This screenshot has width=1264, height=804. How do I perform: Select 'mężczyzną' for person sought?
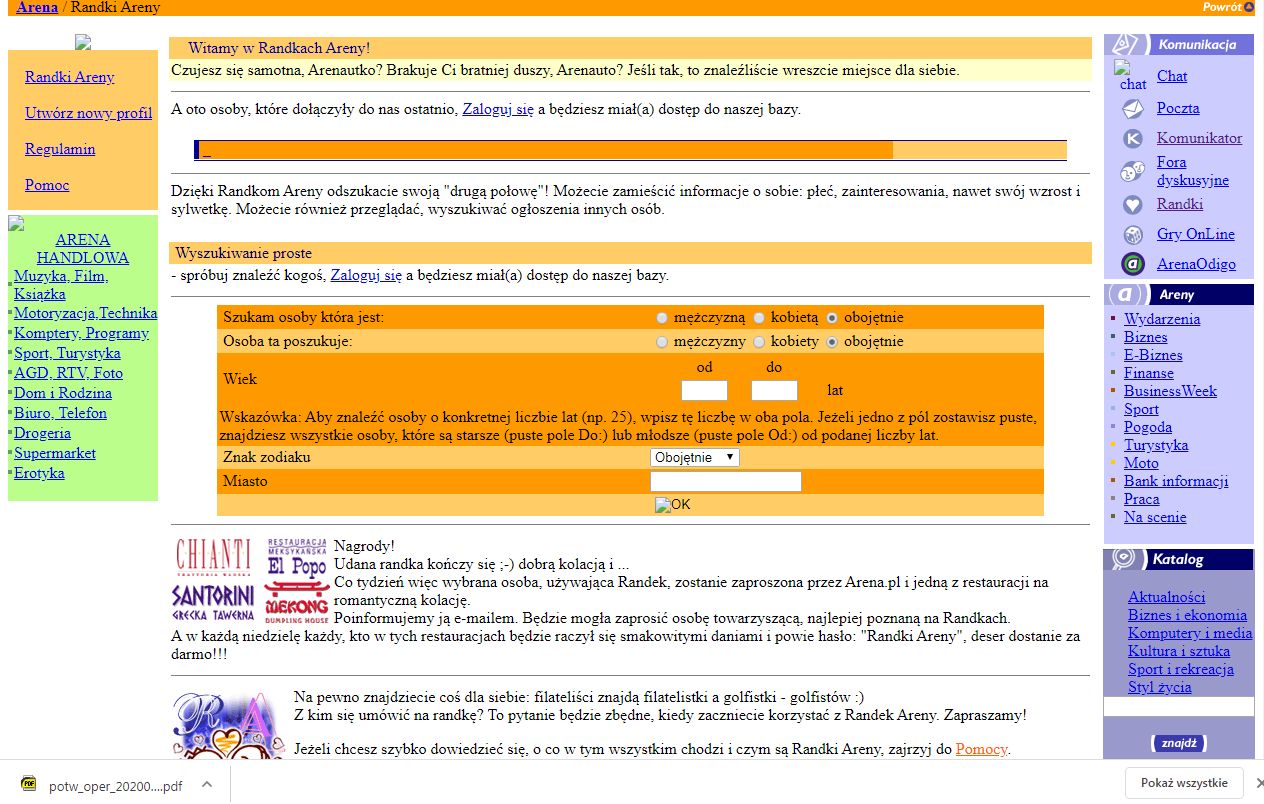662,318
